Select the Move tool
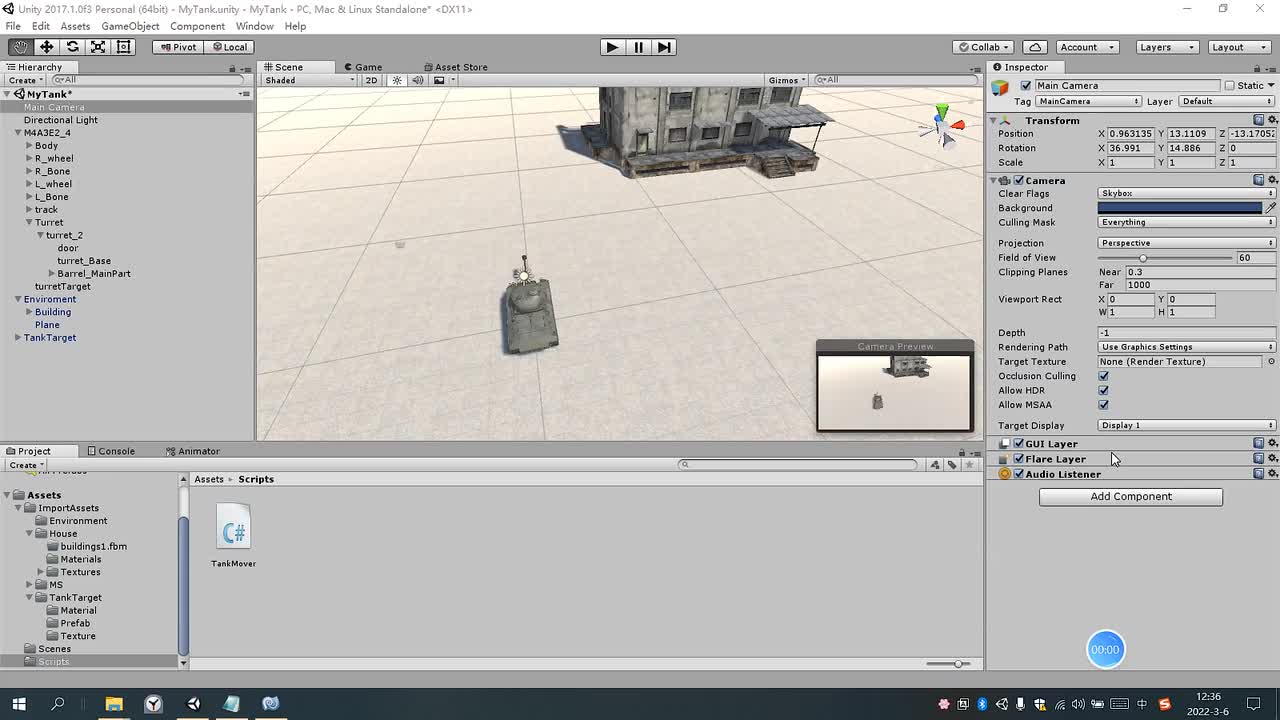This screenshot has height=720, width=1280. coord(46,47)
